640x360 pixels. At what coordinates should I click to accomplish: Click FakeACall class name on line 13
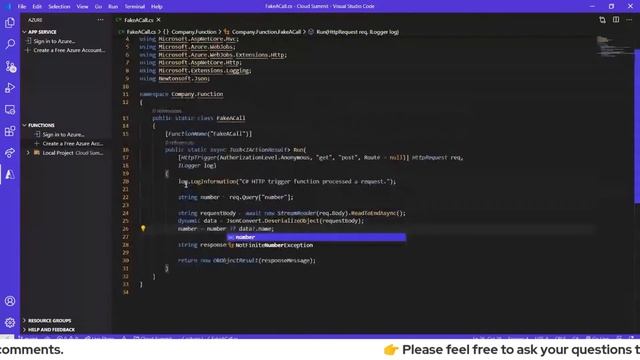point(231,118)
